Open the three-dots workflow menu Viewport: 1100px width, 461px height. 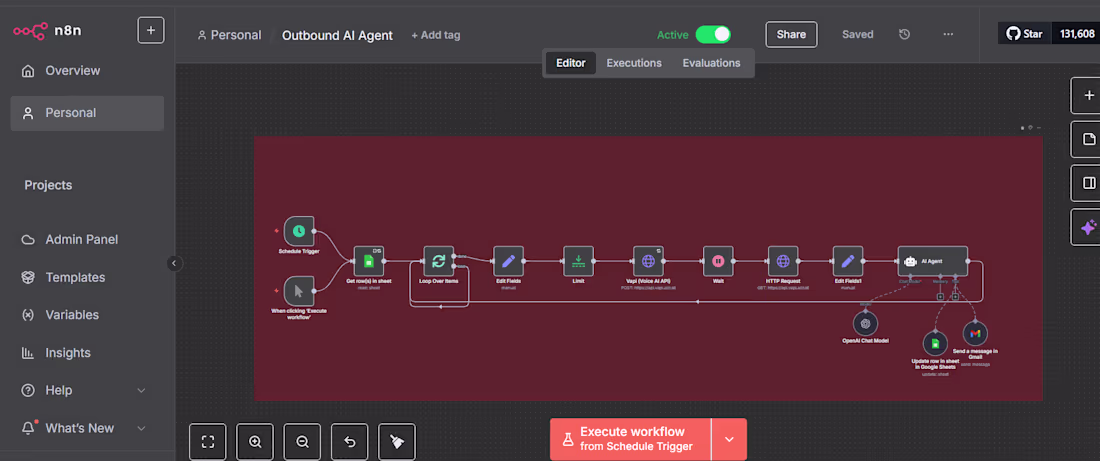[x=948, y=34]
